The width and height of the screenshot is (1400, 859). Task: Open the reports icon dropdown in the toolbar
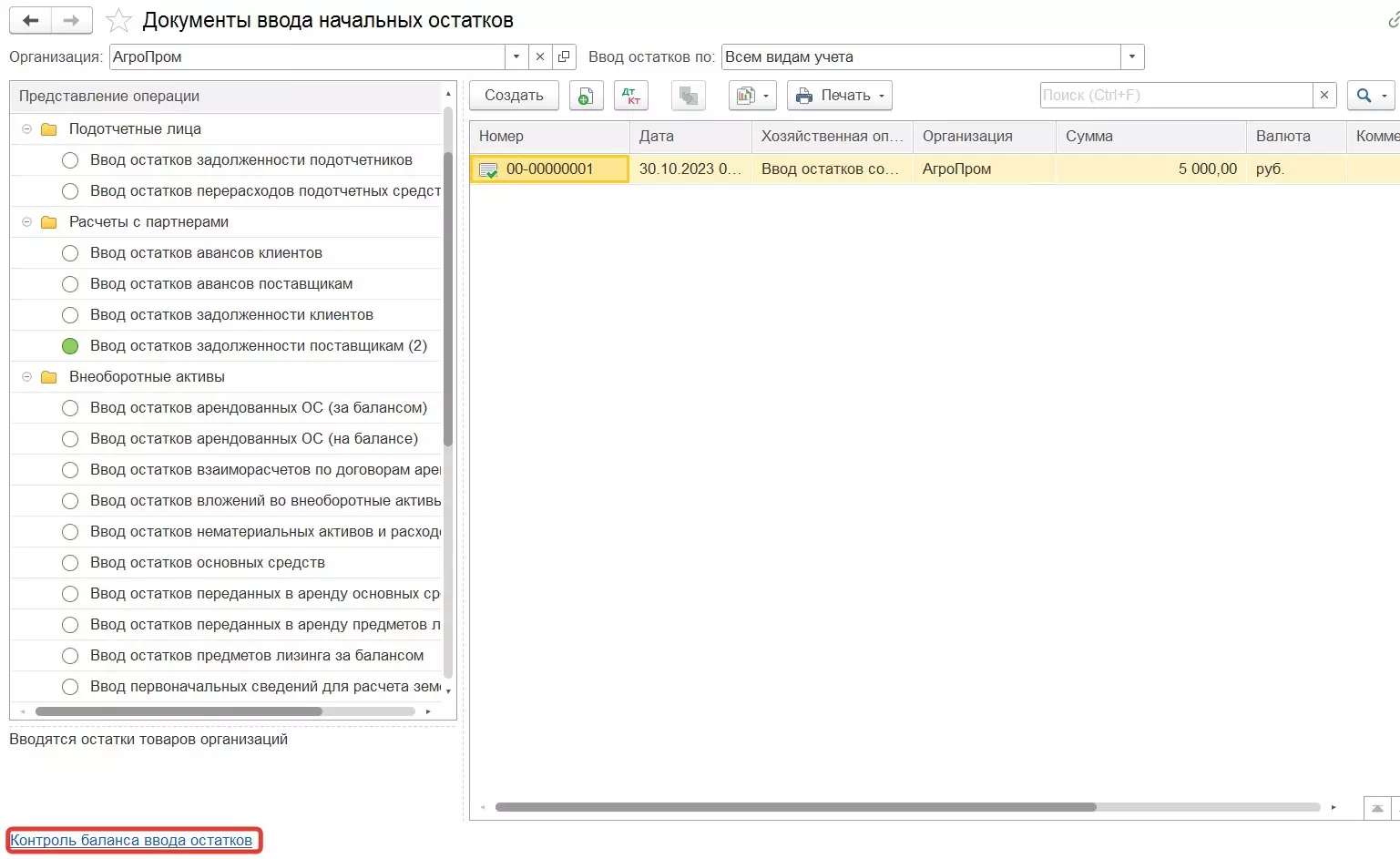[x=752, y=96]
